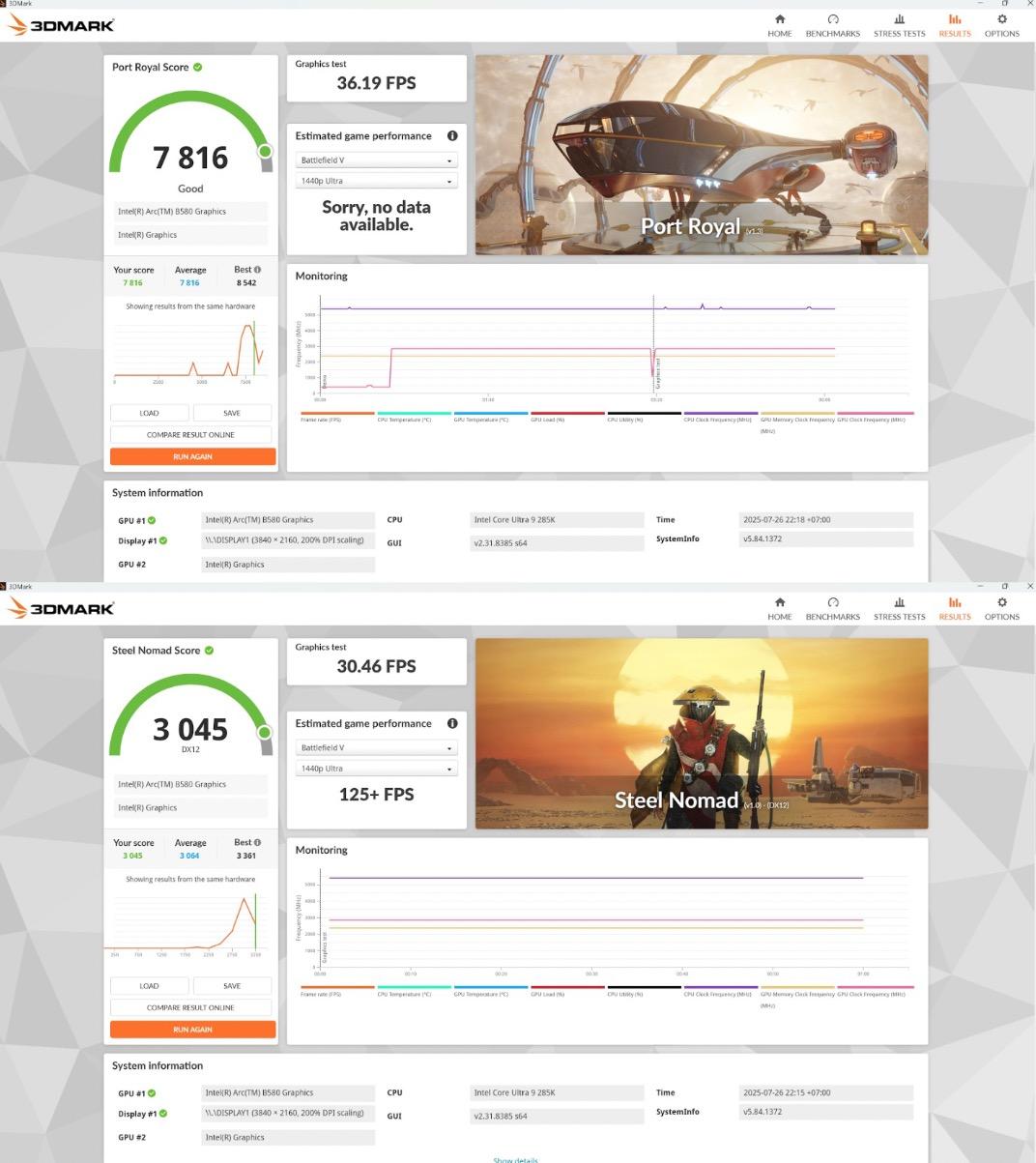Toggle GPU Temperature legend in Port Royal monitoring
The height and width of the screenshot is (1163, 1036).
click(x=491, y=417)
